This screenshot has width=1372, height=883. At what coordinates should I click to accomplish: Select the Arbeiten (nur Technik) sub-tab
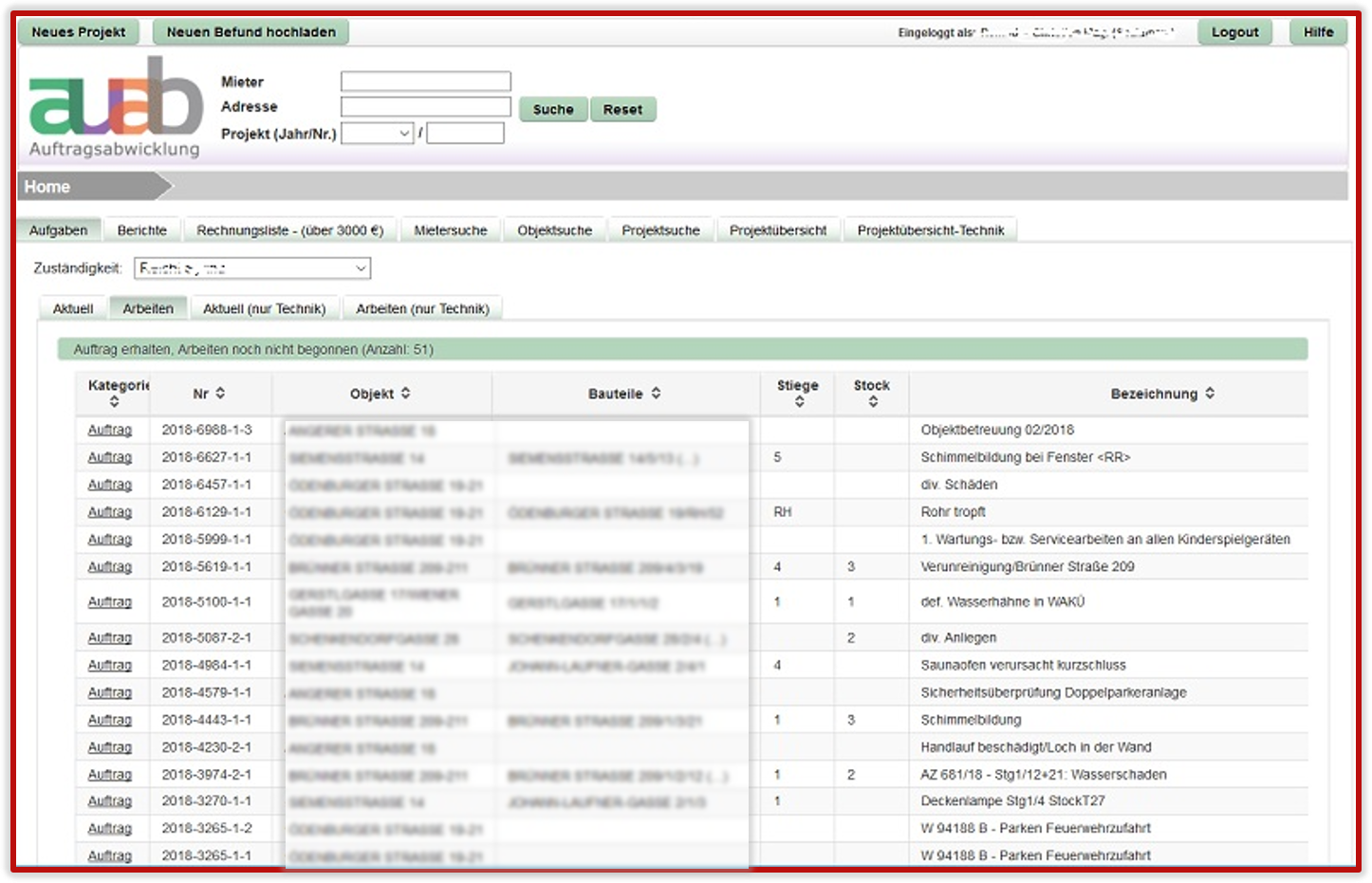coord(423,309)
